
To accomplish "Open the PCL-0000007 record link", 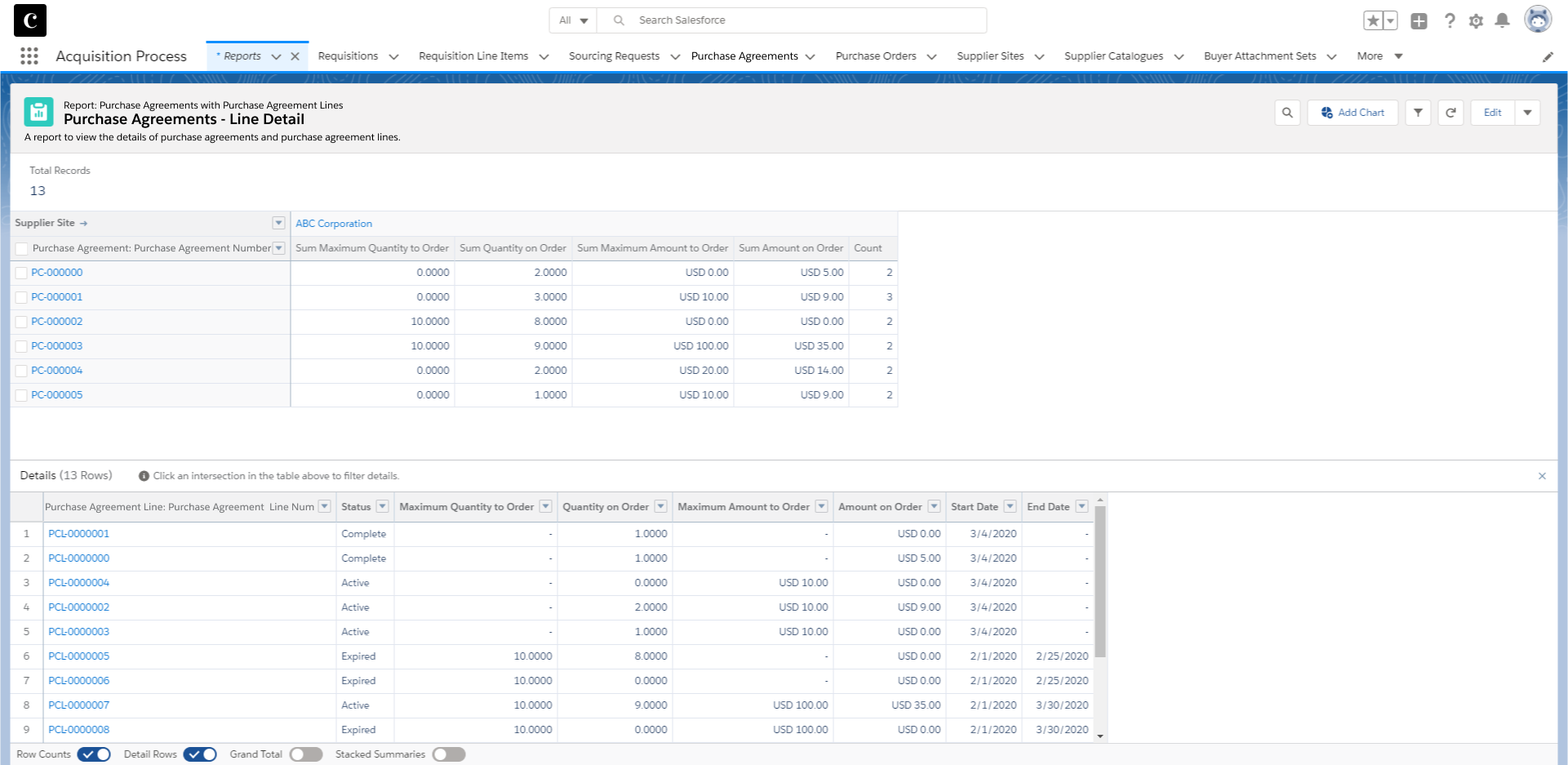I will [x=78, y=705].
